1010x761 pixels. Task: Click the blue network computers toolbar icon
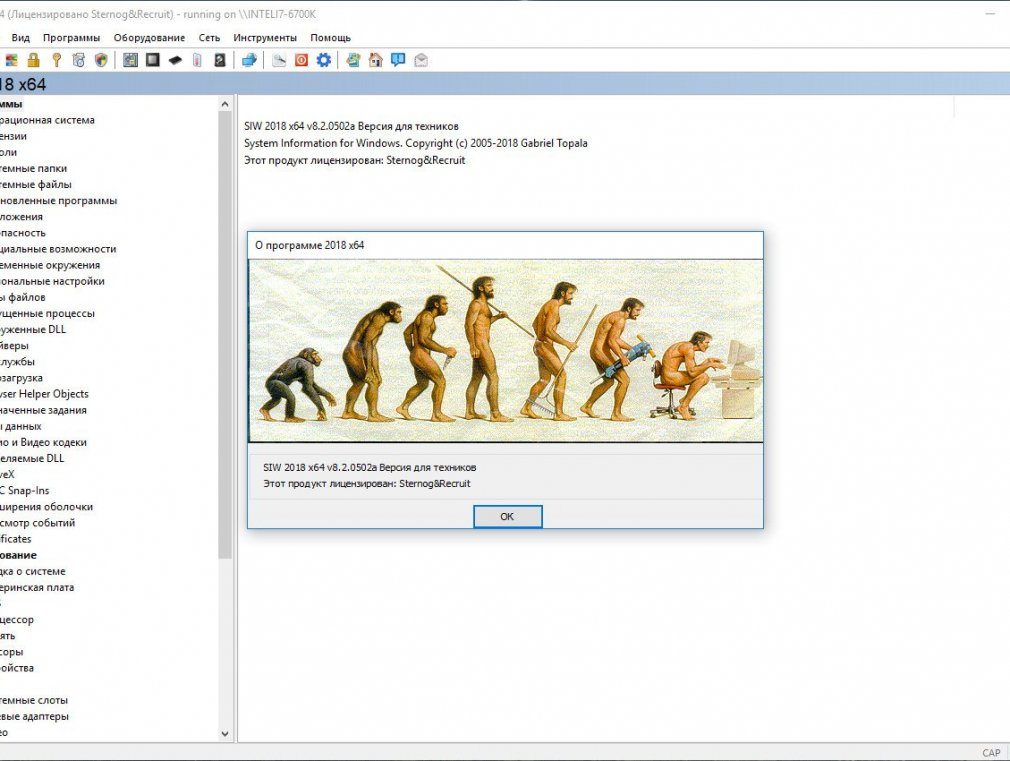coord(249,61)
